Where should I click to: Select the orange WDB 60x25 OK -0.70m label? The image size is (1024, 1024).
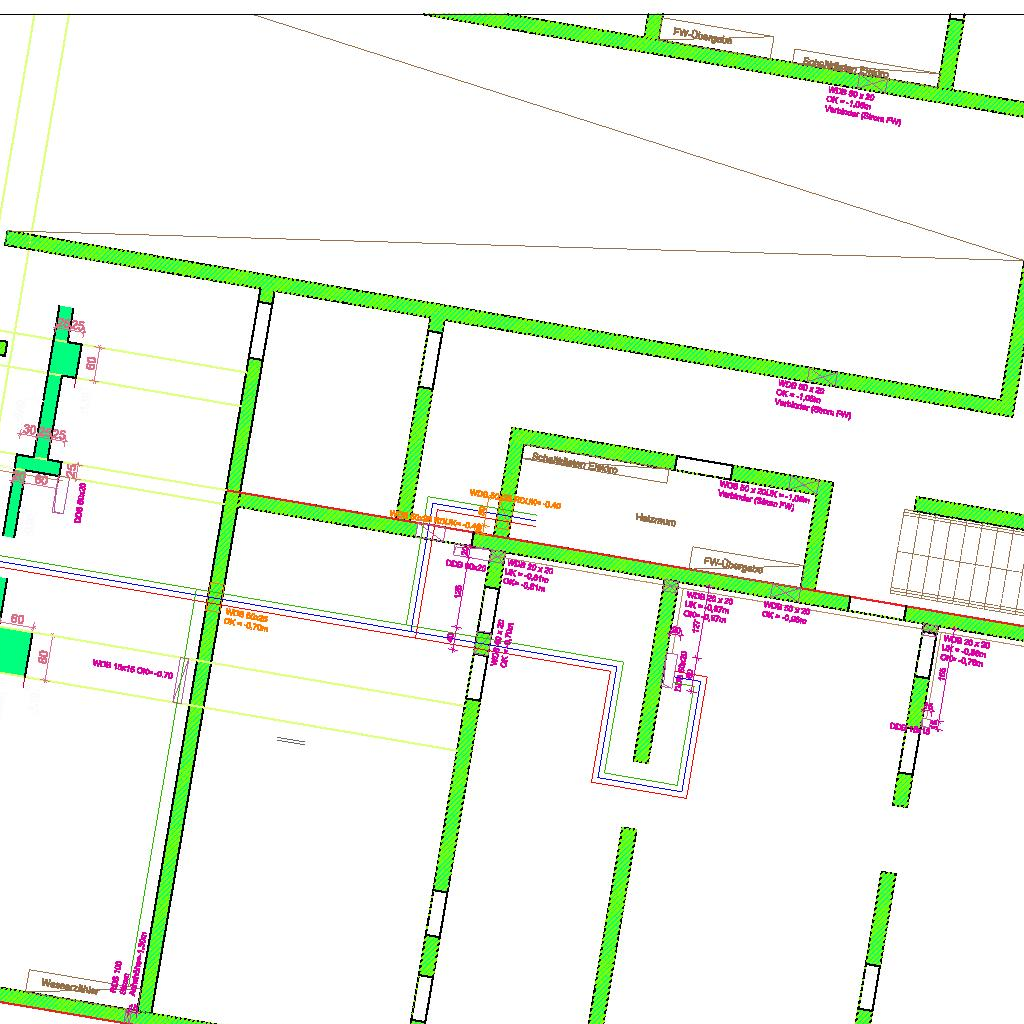246,620
